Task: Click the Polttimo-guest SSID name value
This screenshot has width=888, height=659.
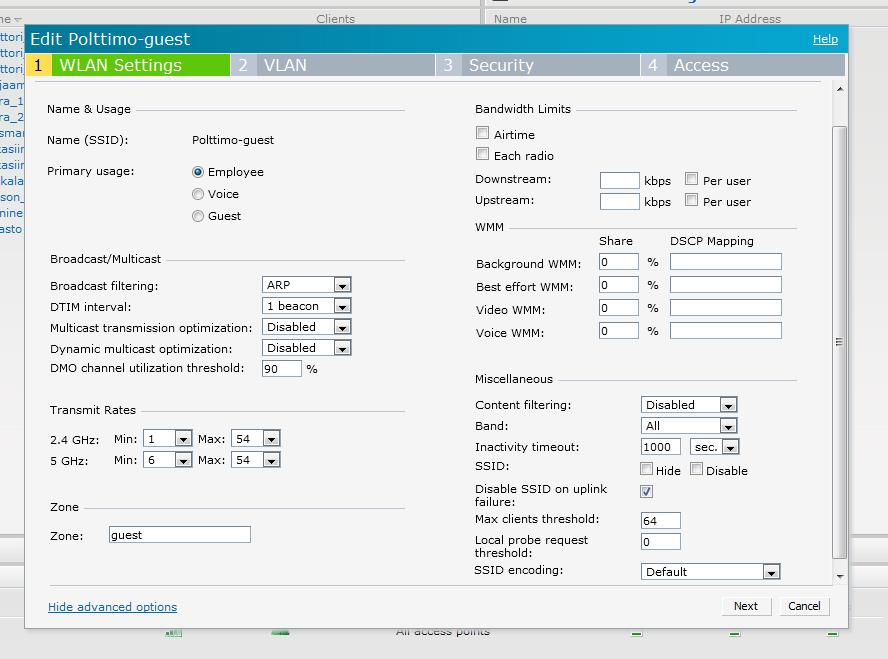Action: pos(233,140)
